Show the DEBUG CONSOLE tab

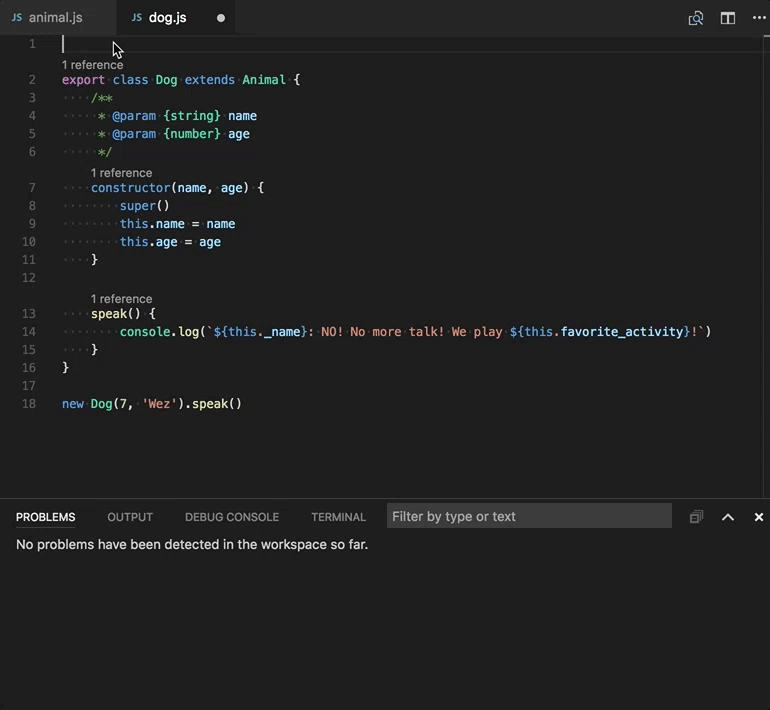point(231,517)
